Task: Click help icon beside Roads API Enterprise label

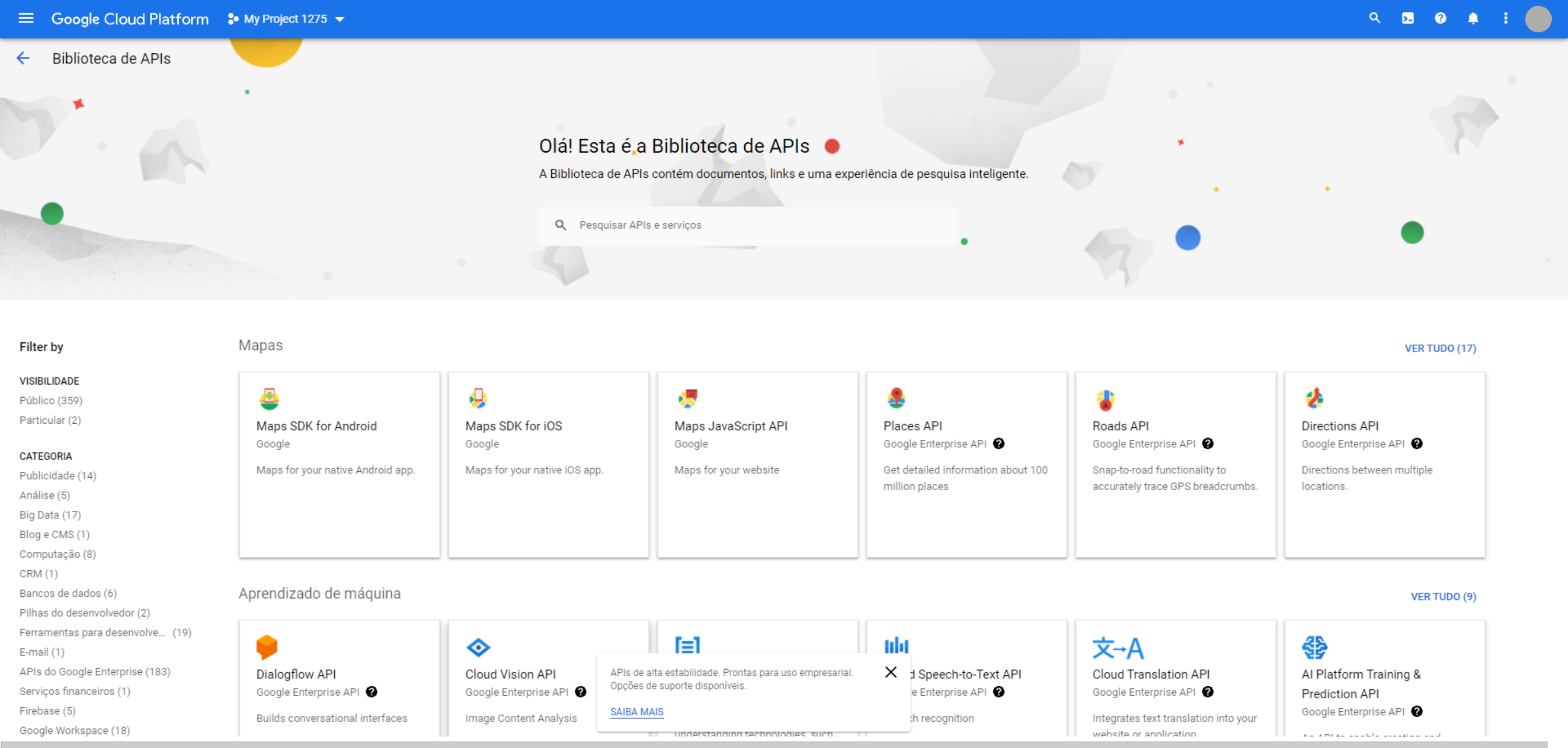Action: pyautogui.click(x=1208, y=444)
